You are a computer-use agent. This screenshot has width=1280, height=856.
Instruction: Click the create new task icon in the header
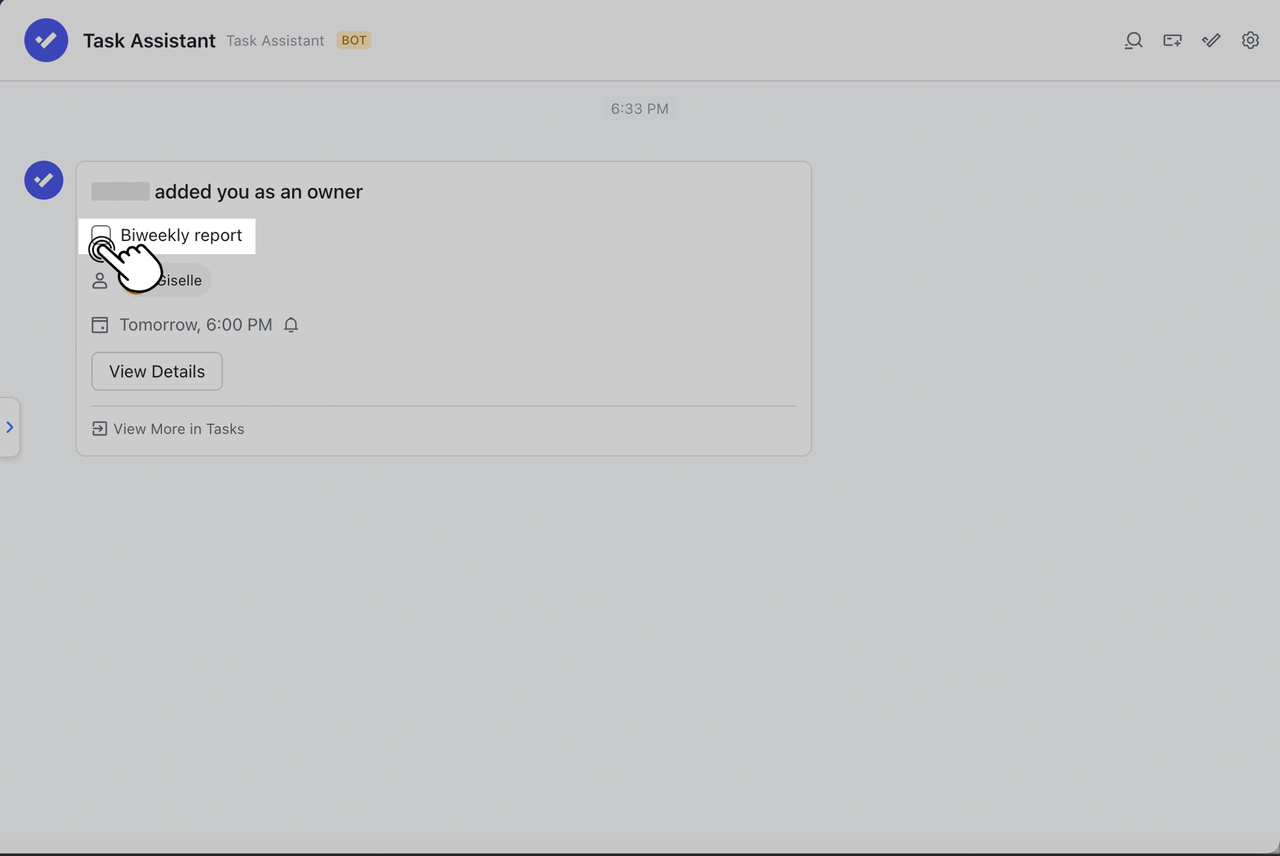coord(1172,40)
